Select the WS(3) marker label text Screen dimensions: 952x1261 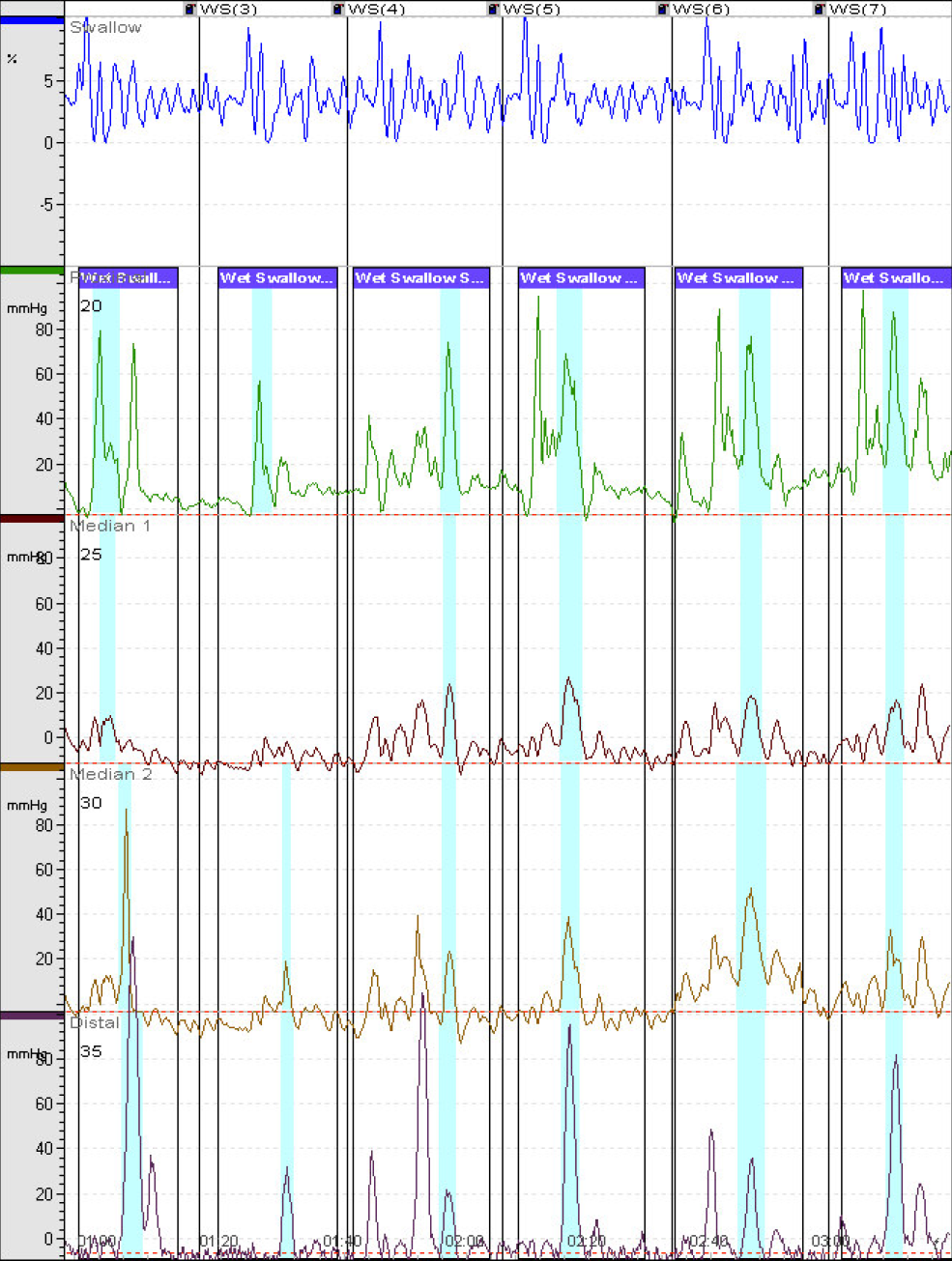(228, 9)
